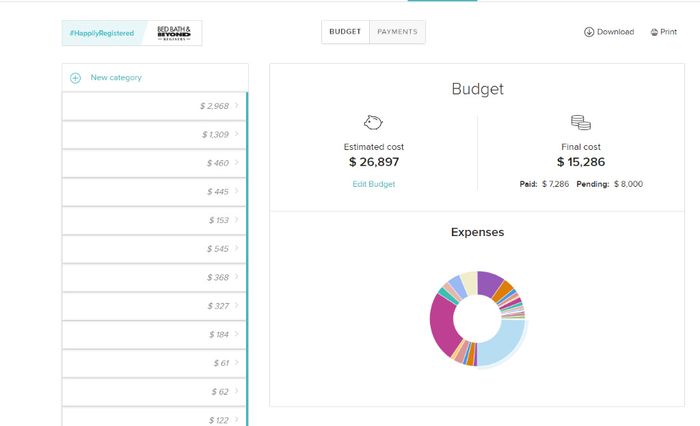Select the purple segment at chart top

tap(488, 283)
